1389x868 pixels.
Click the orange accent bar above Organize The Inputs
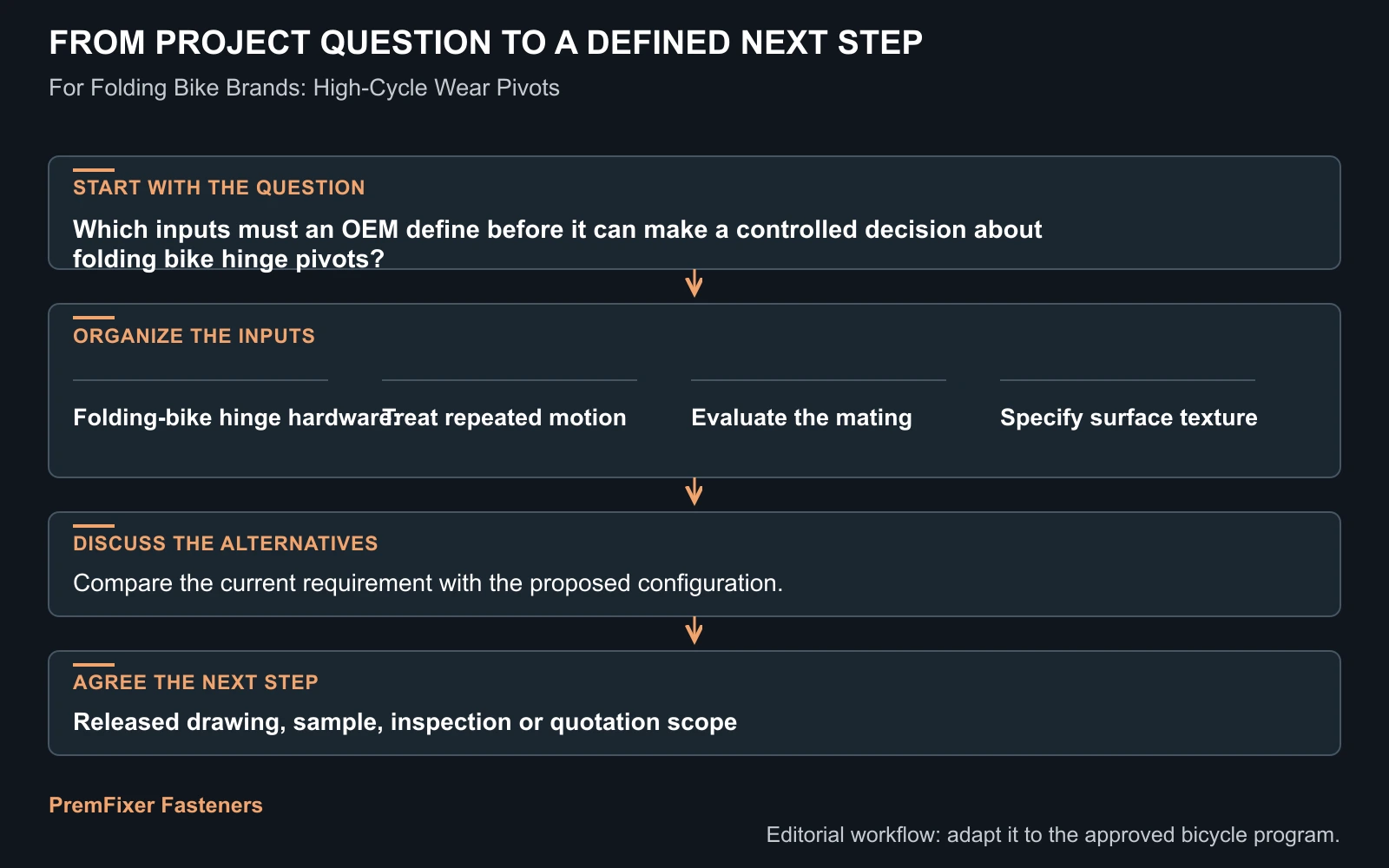click(94, 318)
